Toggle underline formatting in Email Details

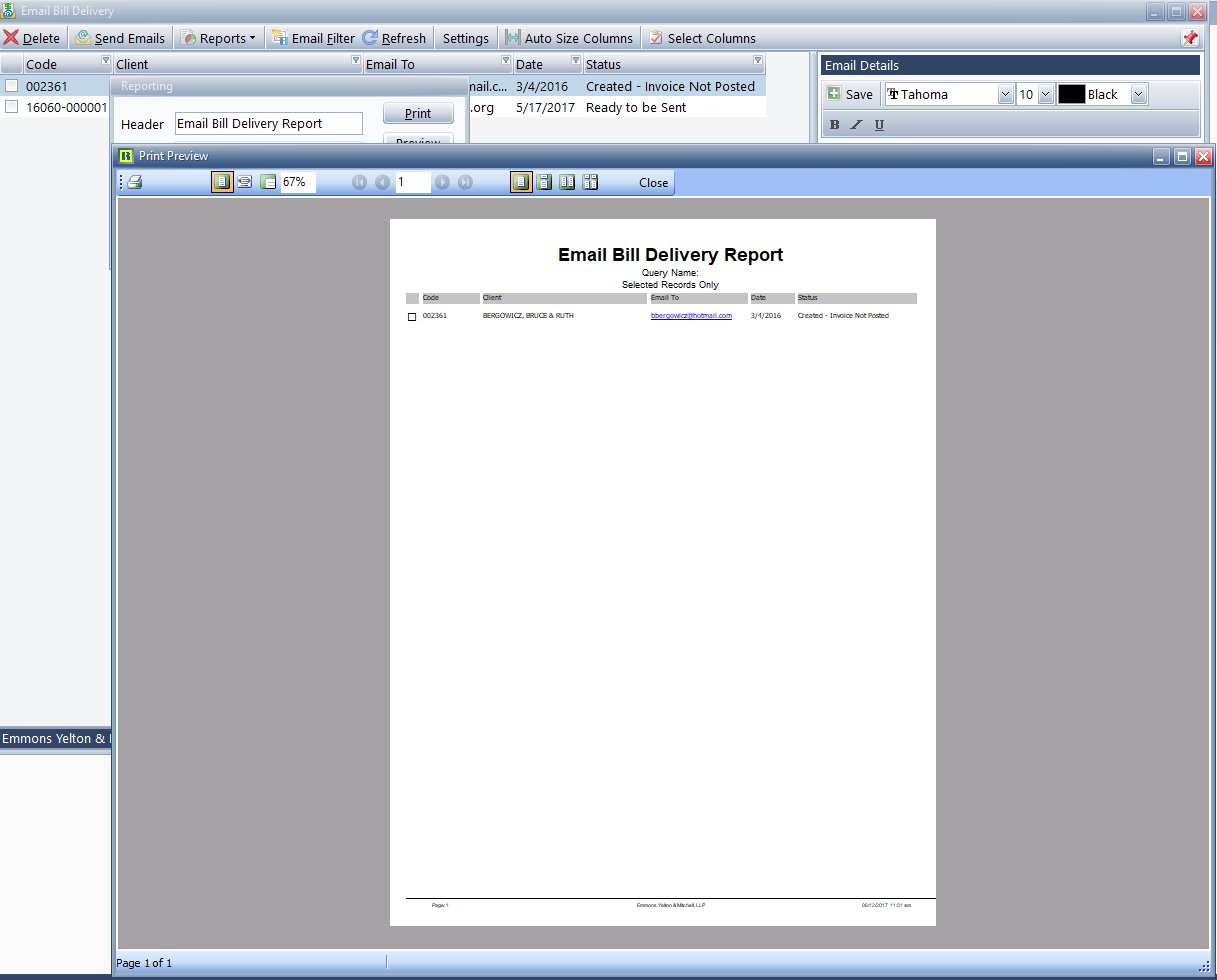pos(879,125)
